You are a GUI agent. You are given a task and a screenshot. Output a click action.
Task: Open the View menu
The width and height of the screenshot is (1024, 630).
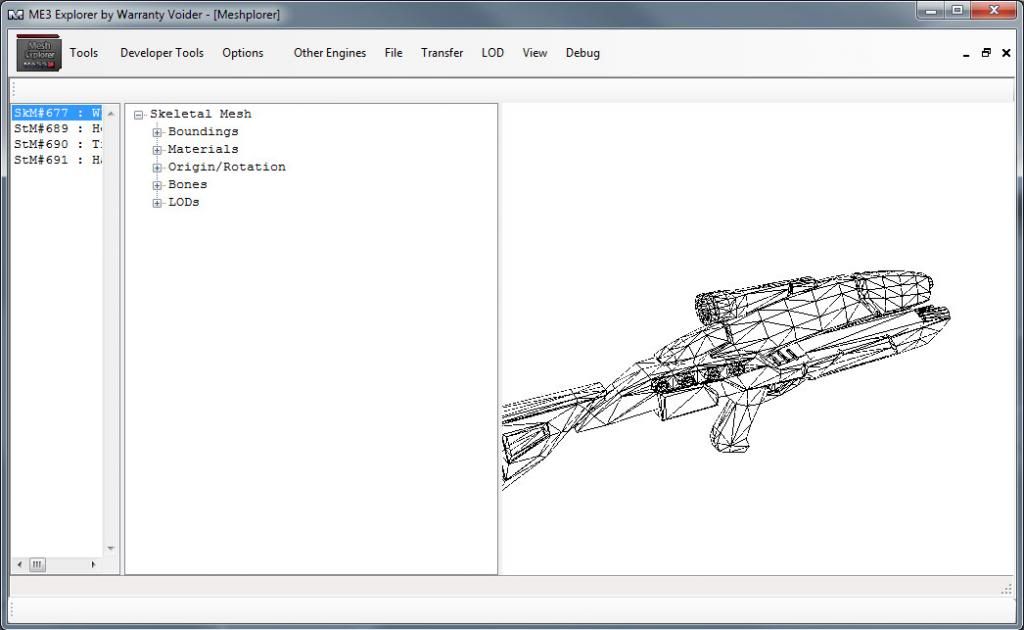[535, 53]
